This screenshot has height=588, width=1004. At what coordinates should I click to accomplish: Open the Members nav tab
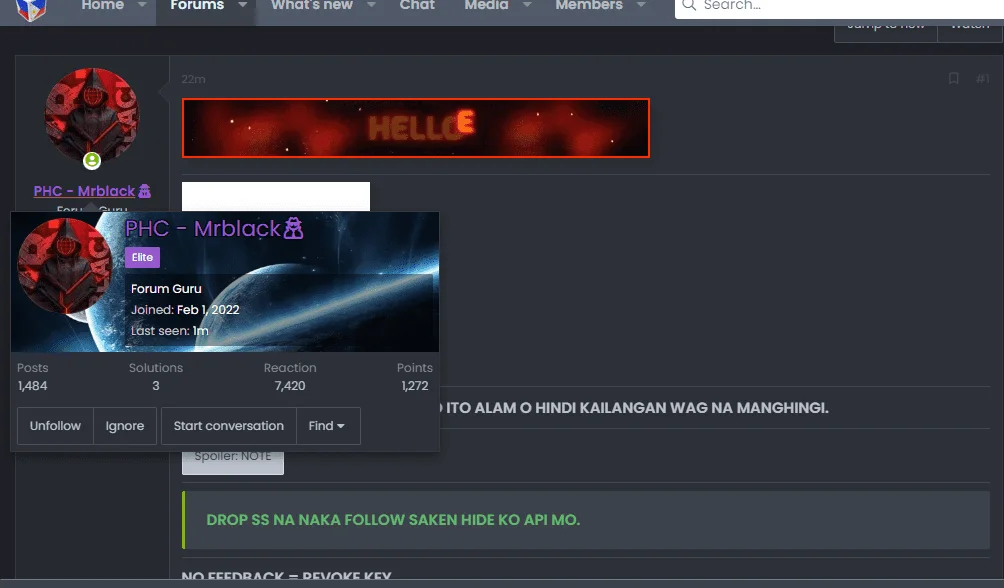tap(589, 6)
